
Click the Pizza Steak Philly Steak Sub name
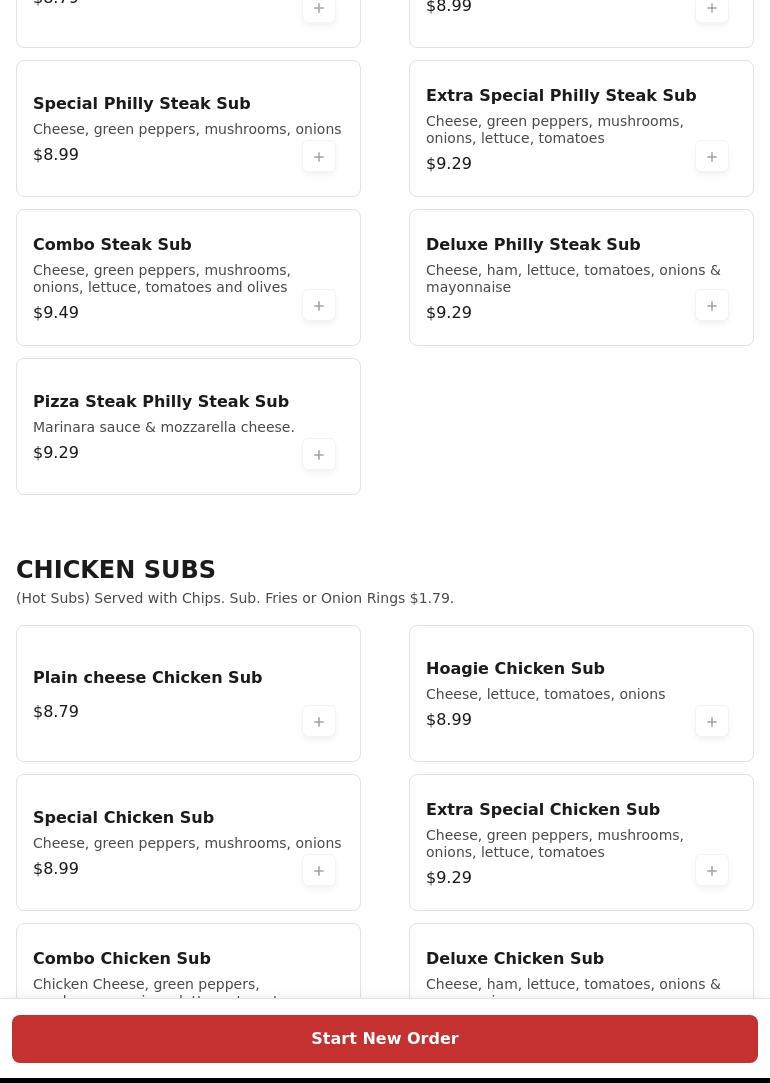(x=161, y=402)
